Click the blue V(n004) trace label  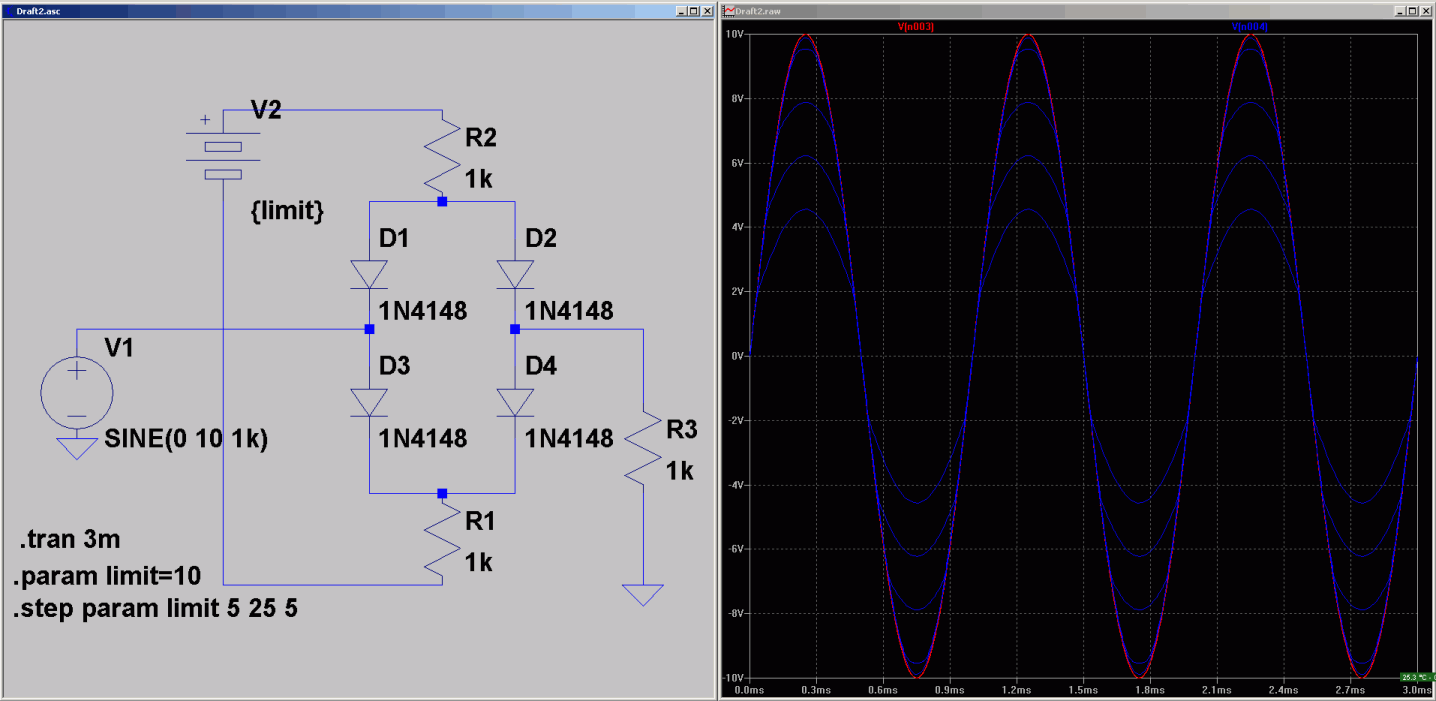tap(1250, 27)
